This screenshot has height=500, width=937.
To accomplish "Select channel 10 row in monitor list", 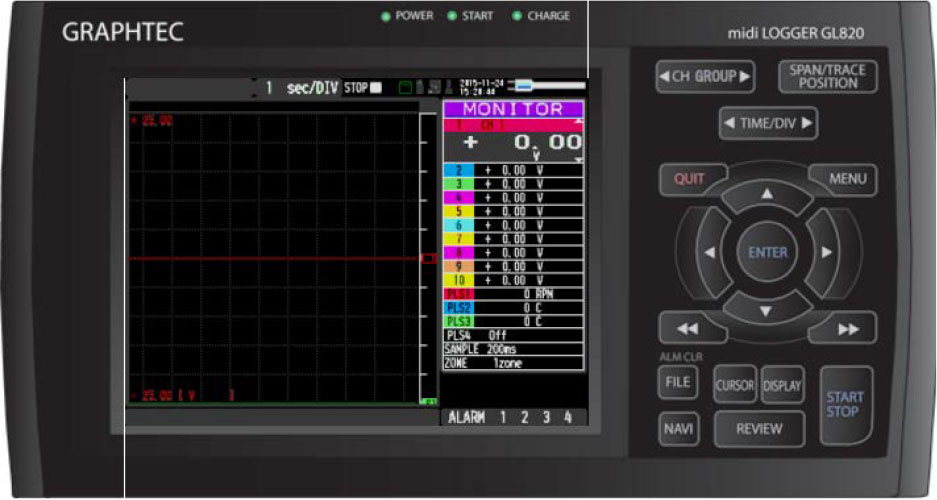I will point(513,280).
